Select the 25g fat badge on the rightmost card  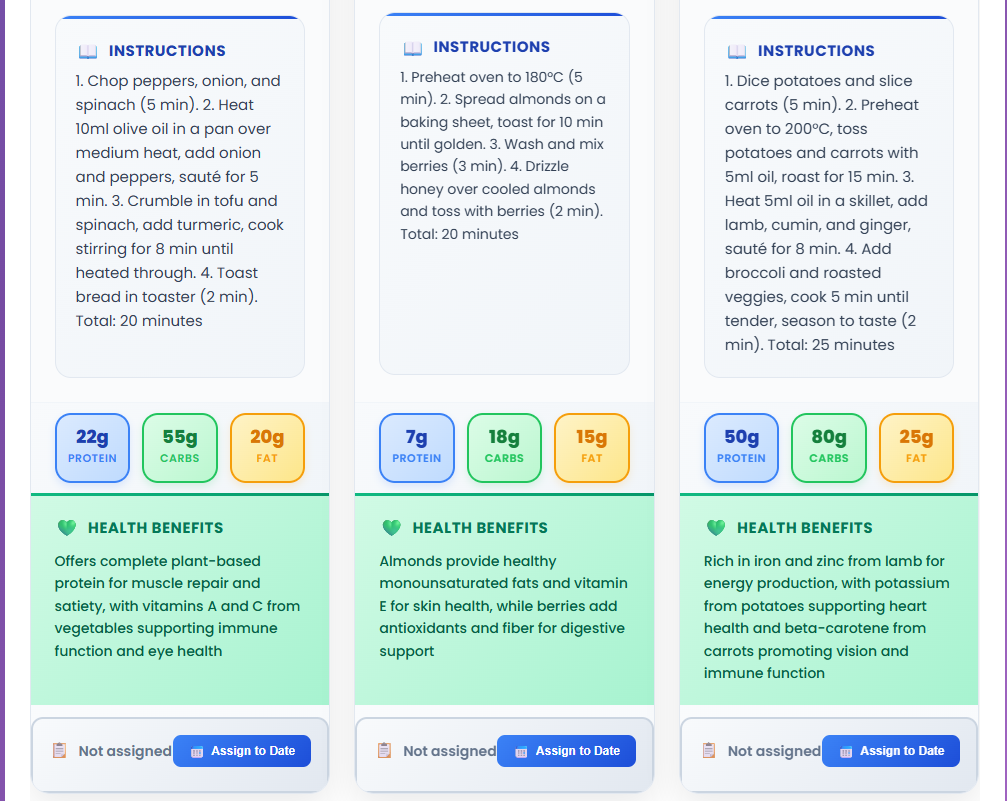coord(916,448)
